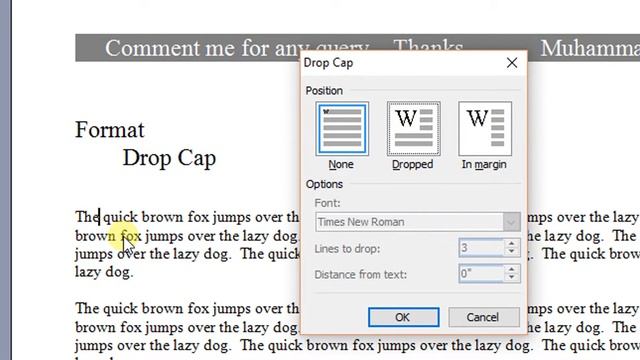640x360 pixels.
Task: Close the Drop Cap dialog window
Action: point(512,63)
